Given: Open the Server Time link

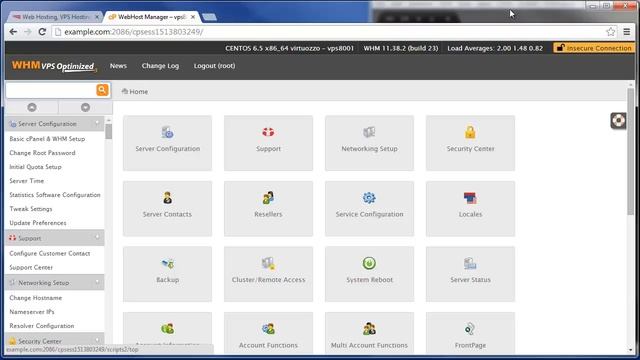Looking at the screenshot, I should pos(27,180).
